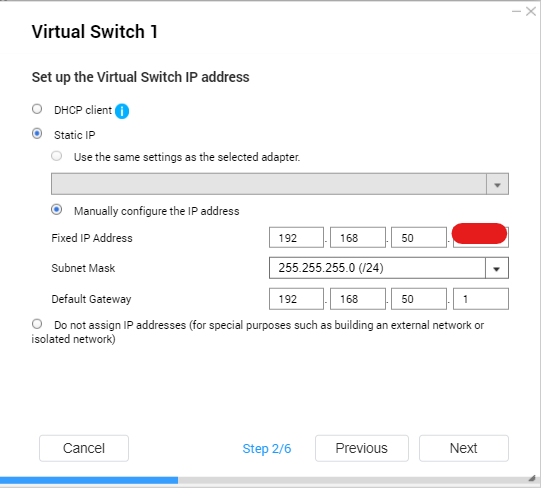Expand the Subnet Mask dropdown arrow

tap(496, 268)
